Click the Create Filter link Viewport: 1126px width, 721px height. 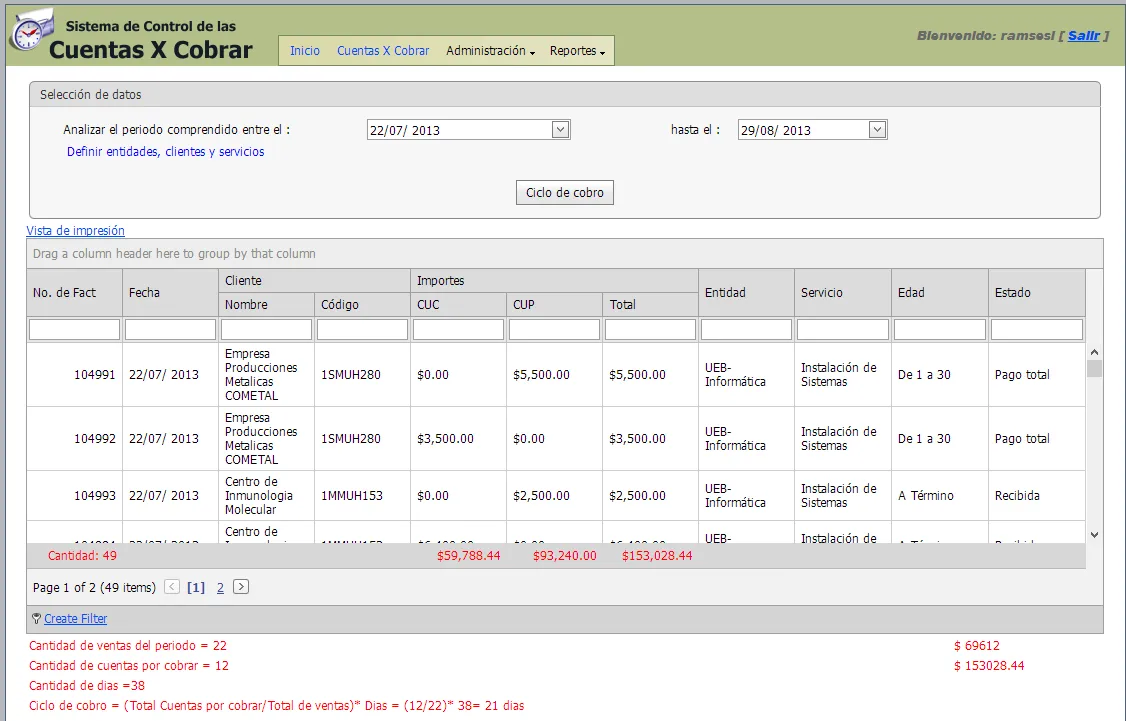pyautogui.click(x=76, y=619)
